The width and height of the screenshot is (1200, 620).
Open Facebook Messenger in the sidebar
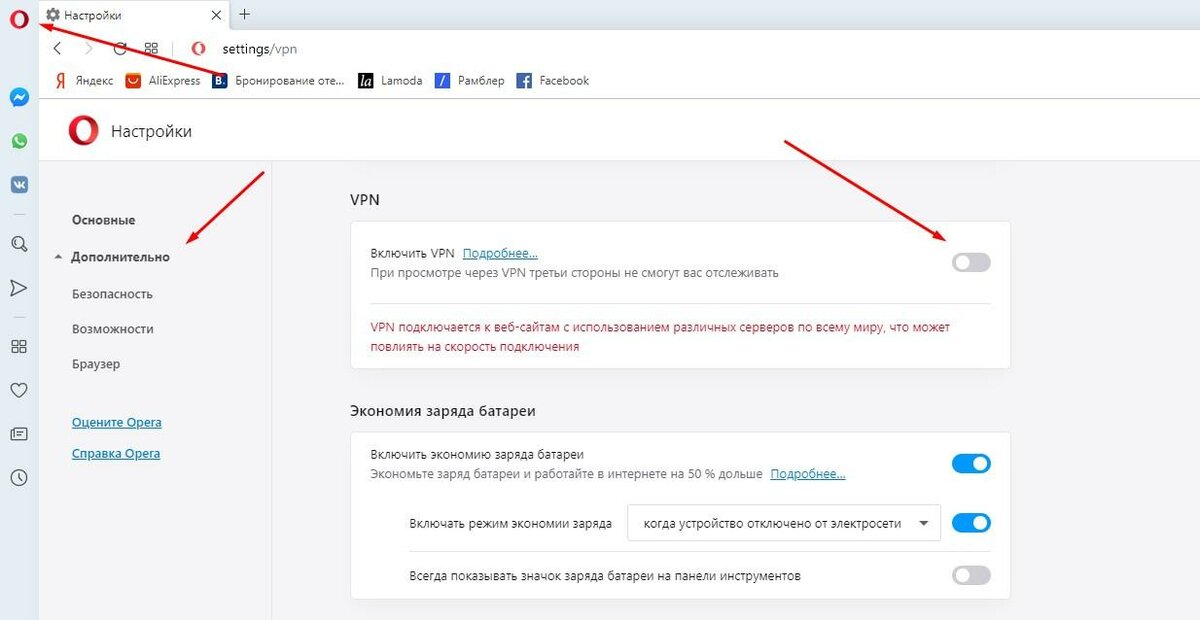coord(19,98)
